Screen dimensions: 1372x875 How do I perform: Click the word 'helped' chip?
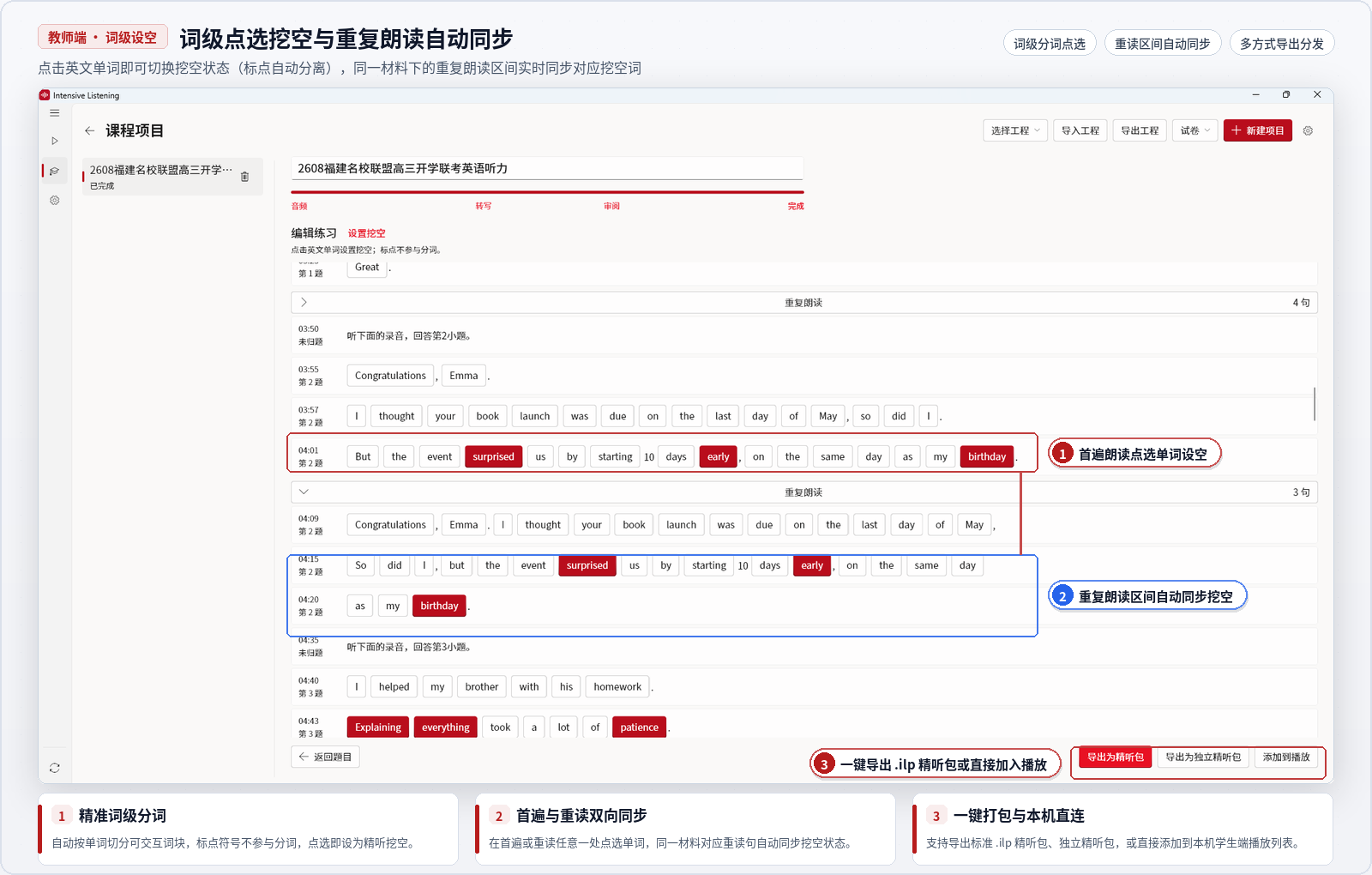394,686
